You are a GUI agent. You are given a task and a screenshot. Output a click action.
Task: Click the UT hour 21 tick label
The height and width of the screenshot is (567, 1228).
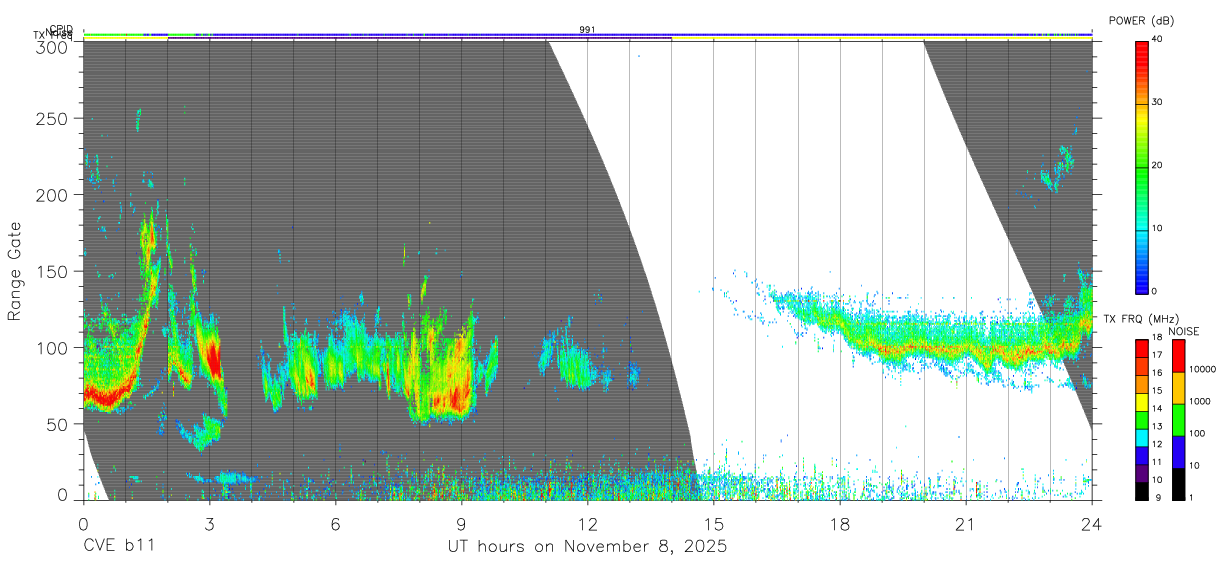(966, 523)
